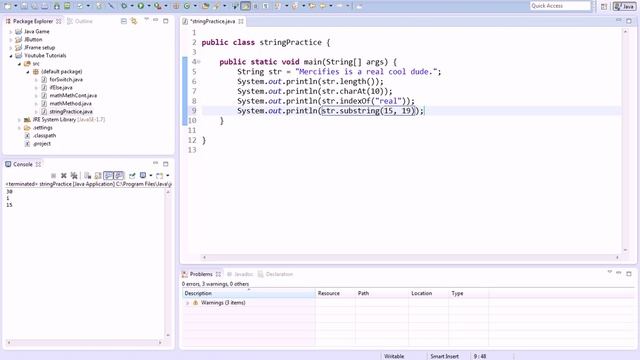Toggle Link with Editor in Package Explorer
Viewport: 640px width, 360px height.
click(134, 21)
